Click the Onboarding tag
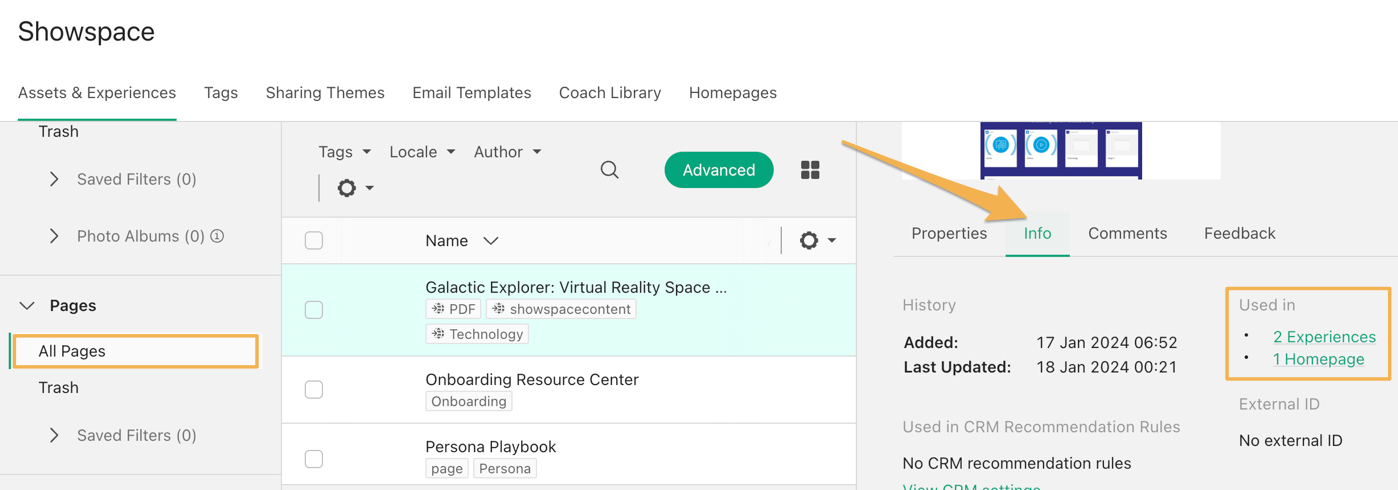 pyautogui.click(x=469, y=401)
